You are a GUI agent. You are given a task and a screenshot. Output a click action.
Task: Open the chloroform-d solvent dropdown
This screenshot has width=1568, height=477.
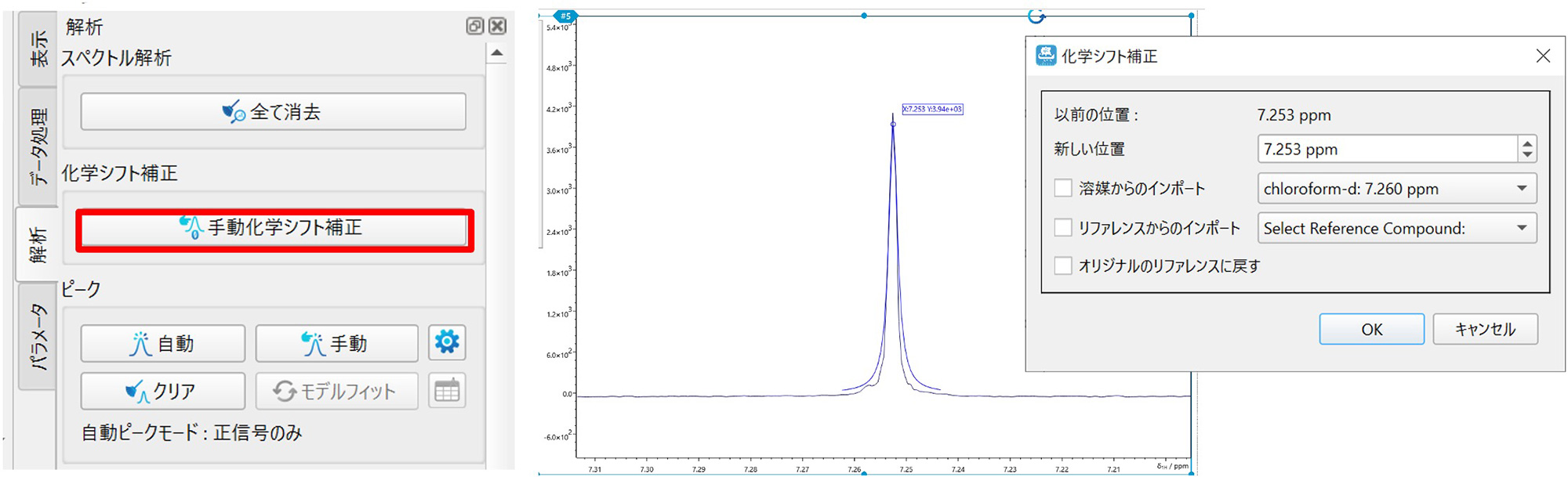tap(1396, 189)
